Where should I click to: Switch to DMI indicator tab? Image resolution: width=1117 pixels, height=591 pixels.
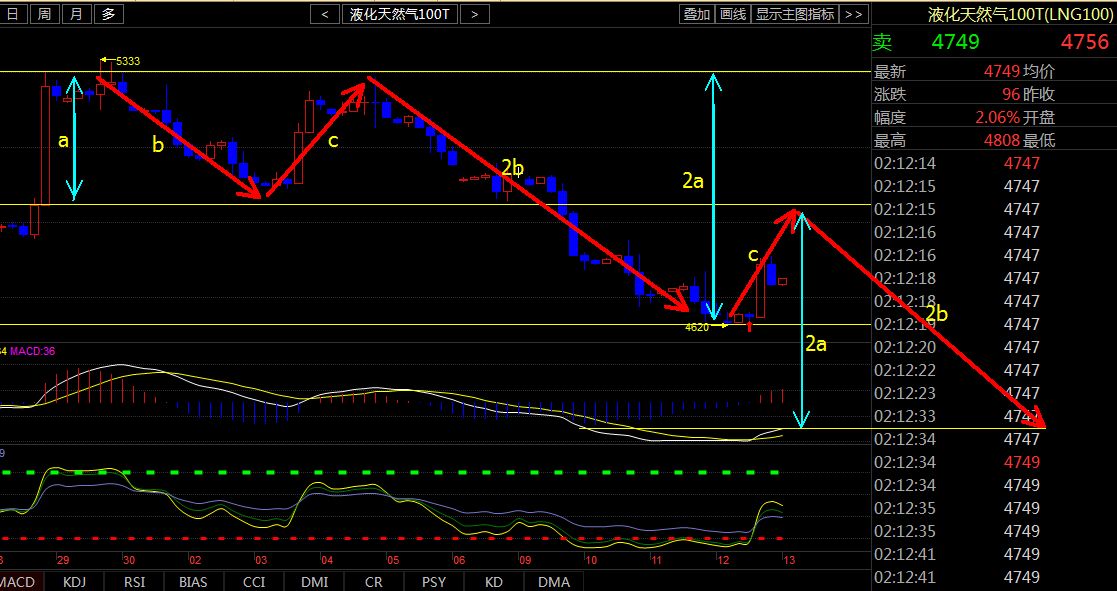(314, 582)
